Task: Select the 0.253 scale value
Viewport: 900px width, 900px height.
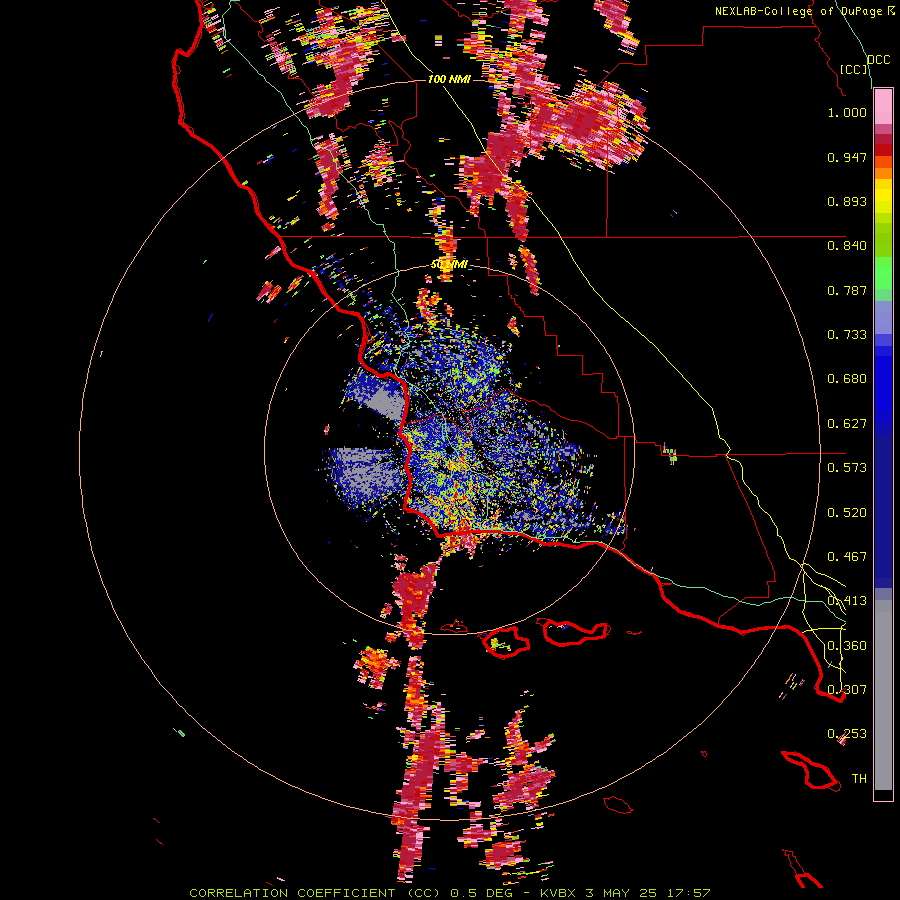Action: coord(847,734)
